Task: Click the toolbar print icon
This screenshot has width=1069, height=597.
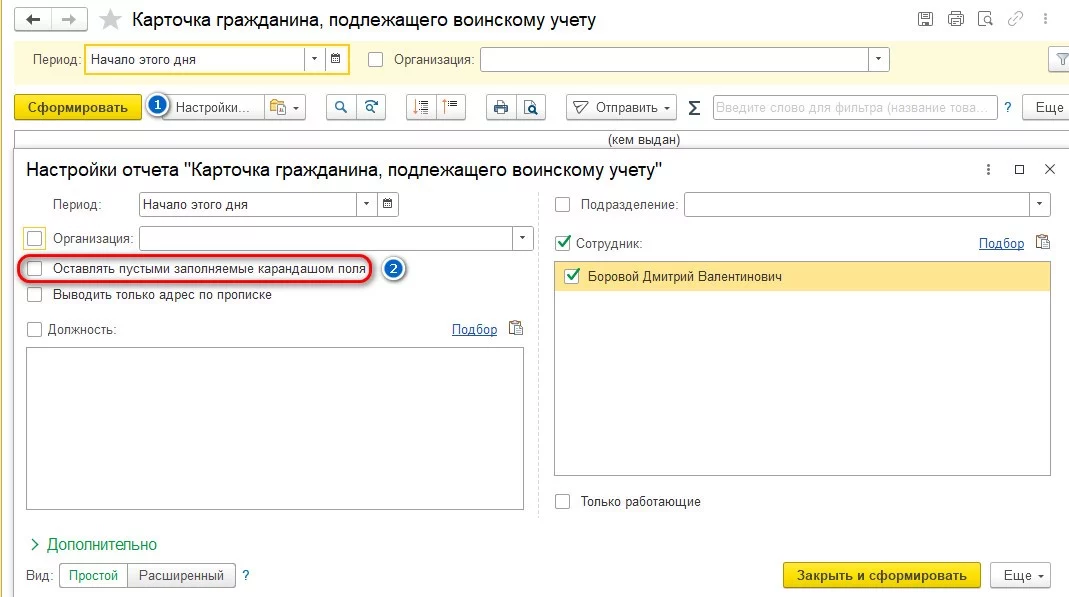Action: click(501, 108)
